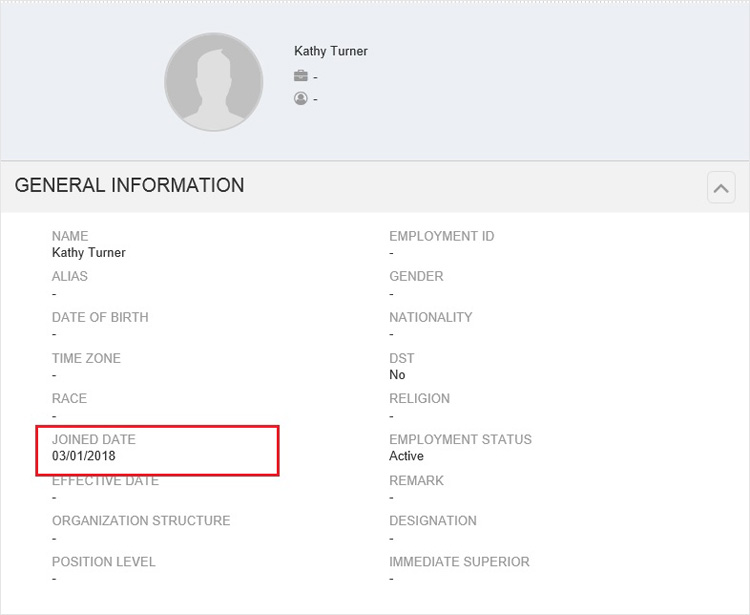Click the ORGANIZATION STRUCTURE label

pos(141,521)
